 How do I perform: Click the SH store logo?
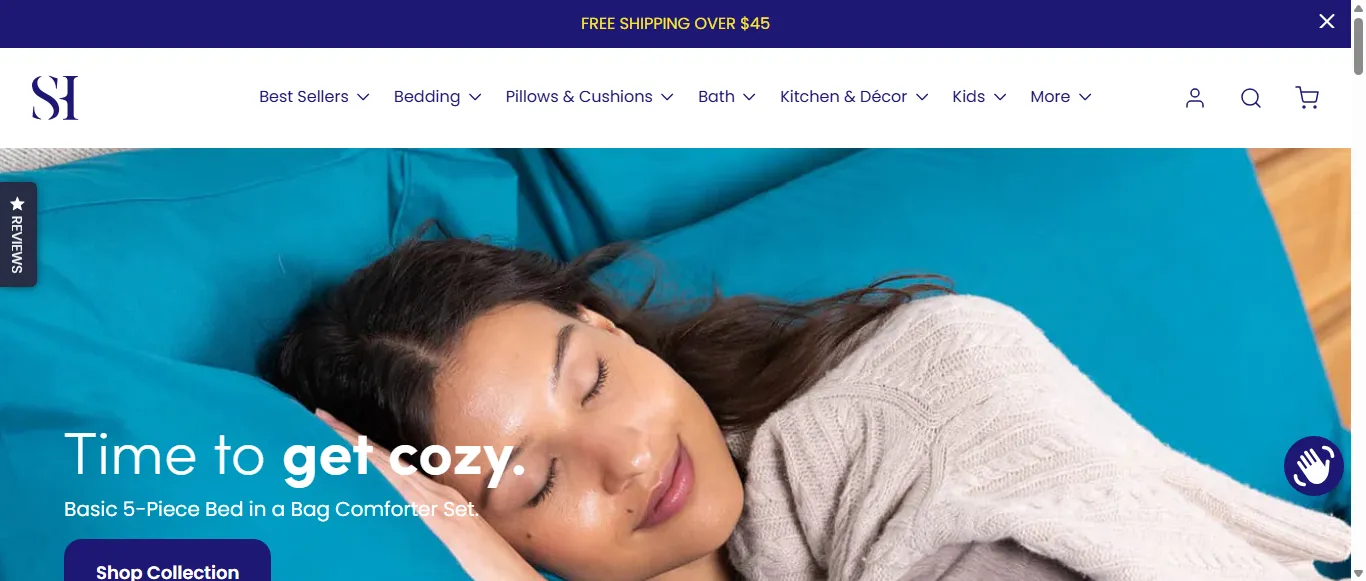pos(55,97)
